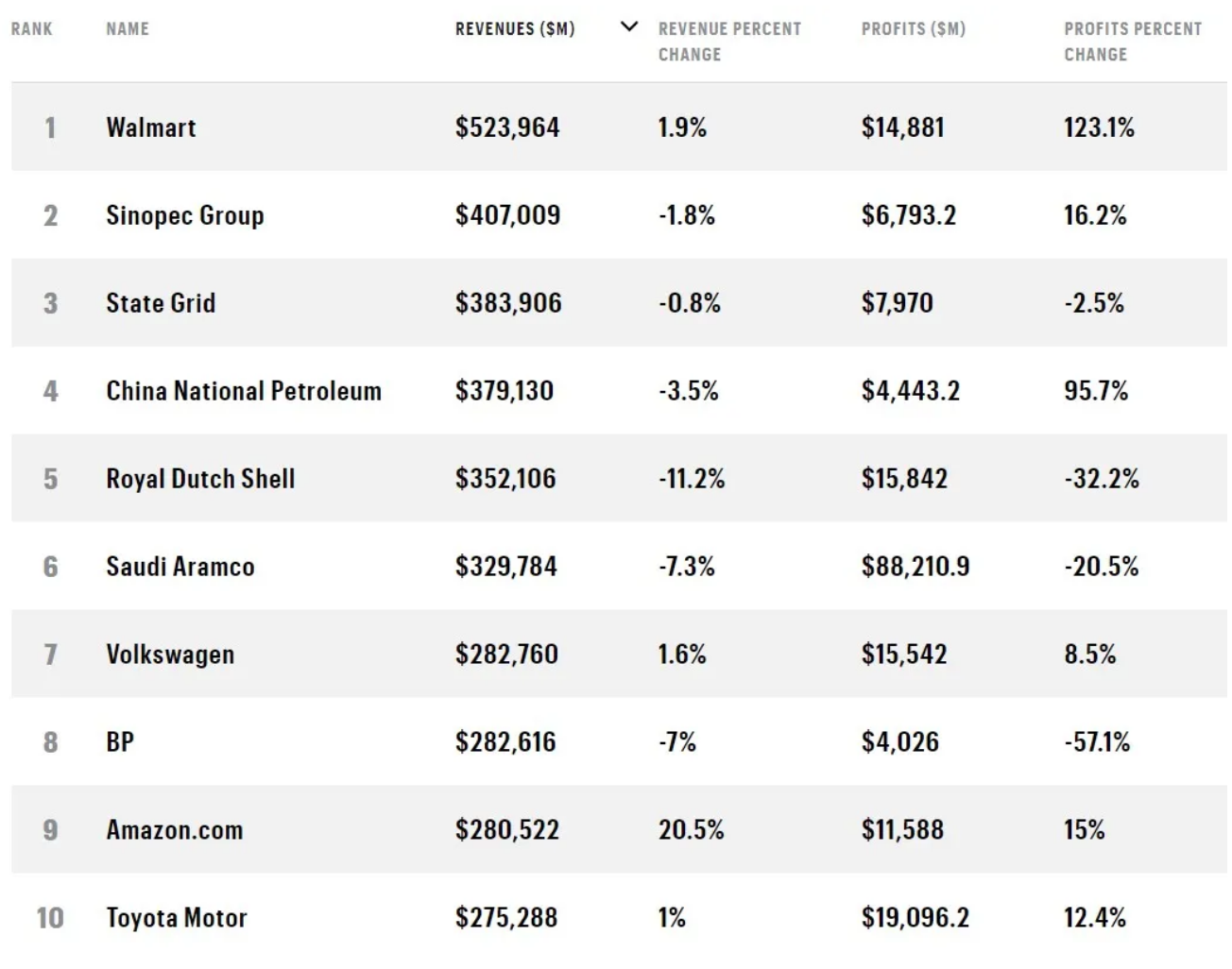Click the Profits Percent Change header
Screen dimensions: 1232x969
(1133, 42)
